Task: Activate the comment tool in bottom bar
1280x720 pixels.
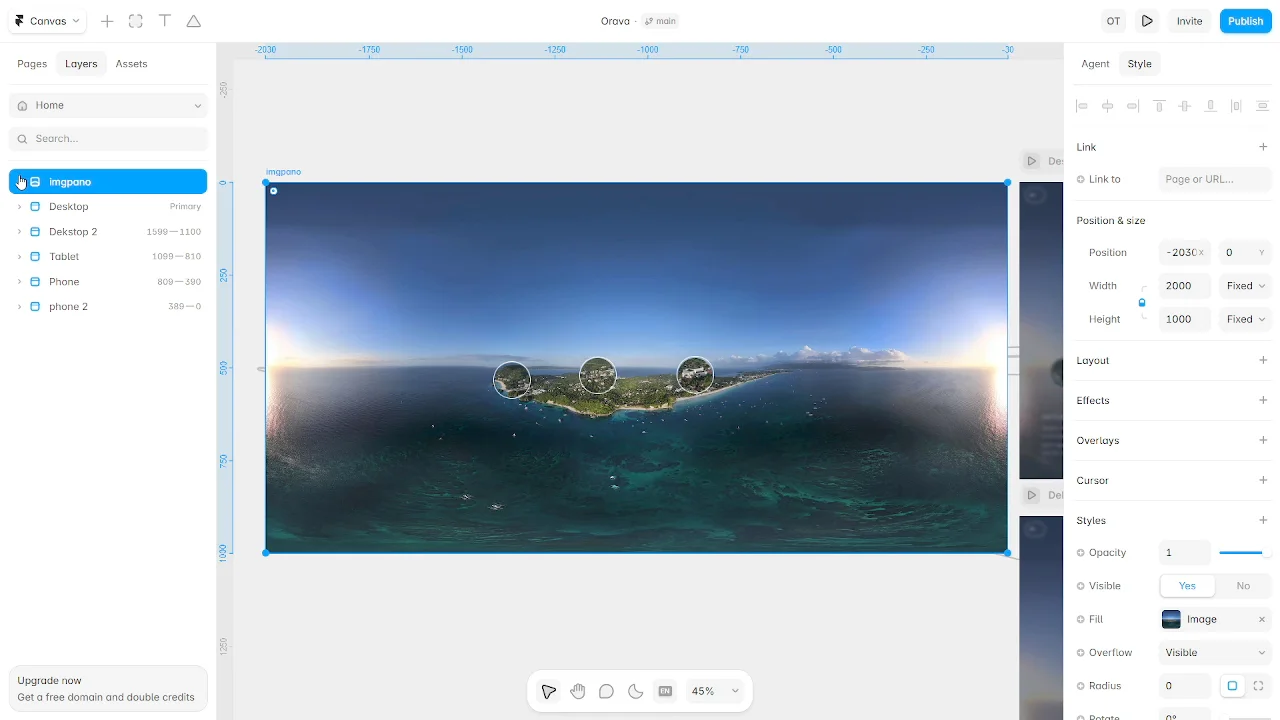Action: (x=606, y=691)
